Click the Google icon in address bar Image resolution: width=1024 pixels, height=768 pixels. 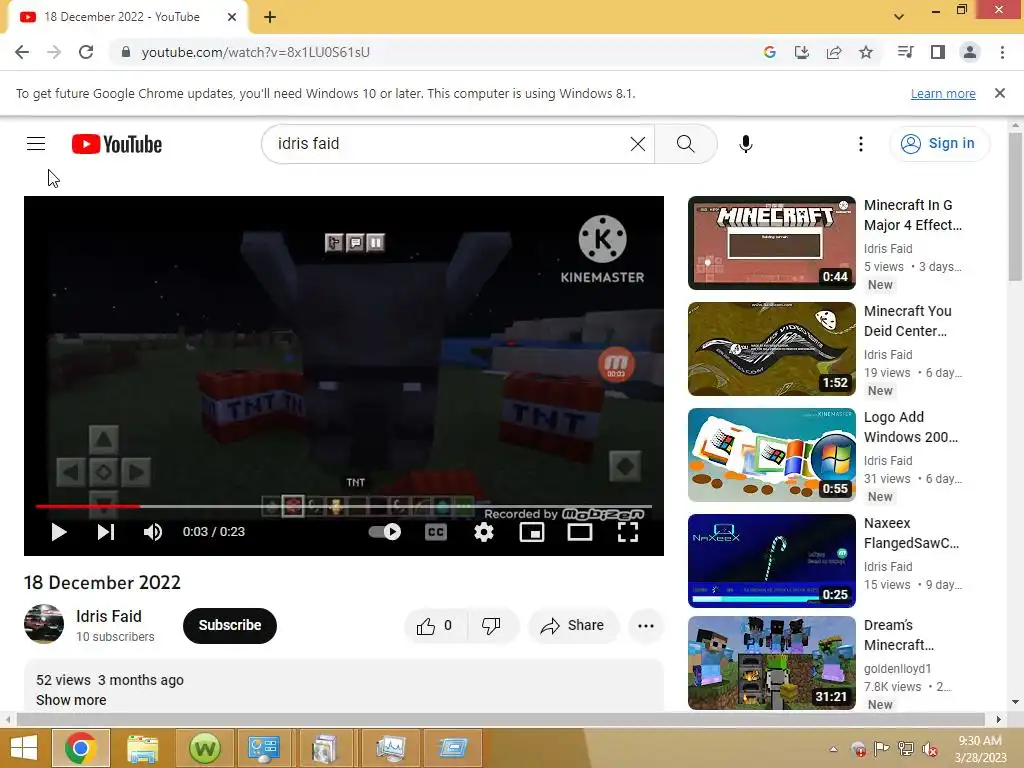770,52
